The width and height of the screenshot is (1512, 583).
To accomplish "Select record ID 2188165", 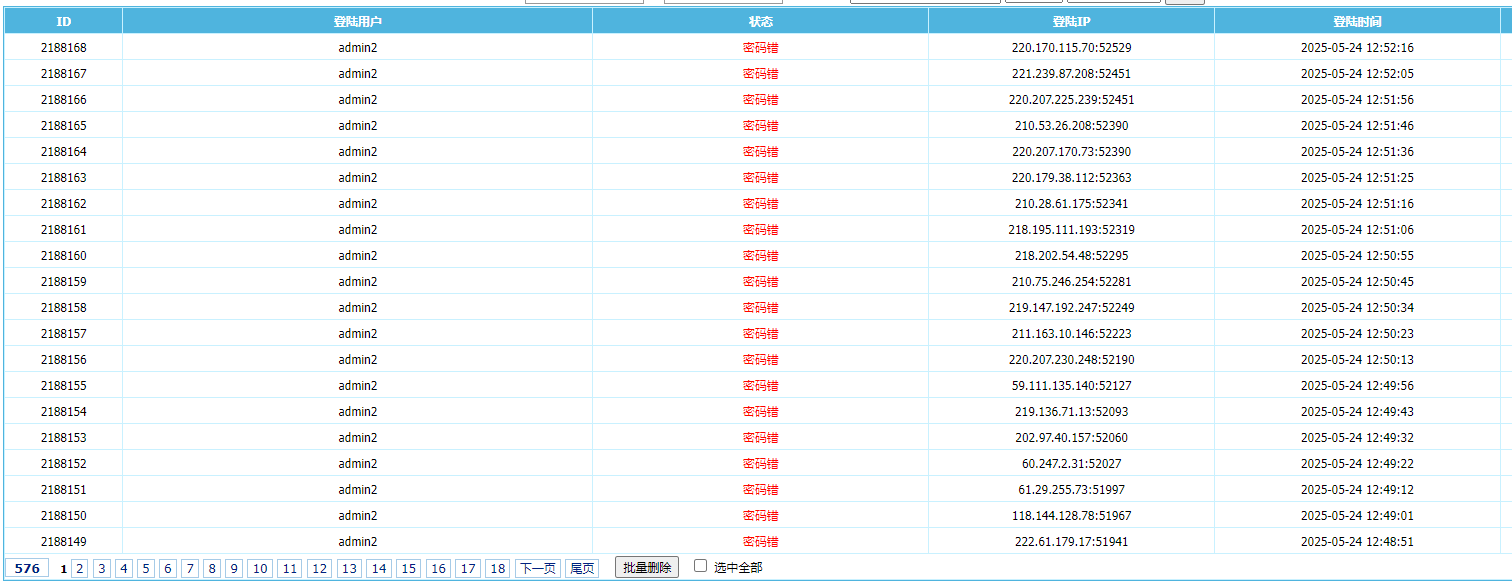I will 63,125.
